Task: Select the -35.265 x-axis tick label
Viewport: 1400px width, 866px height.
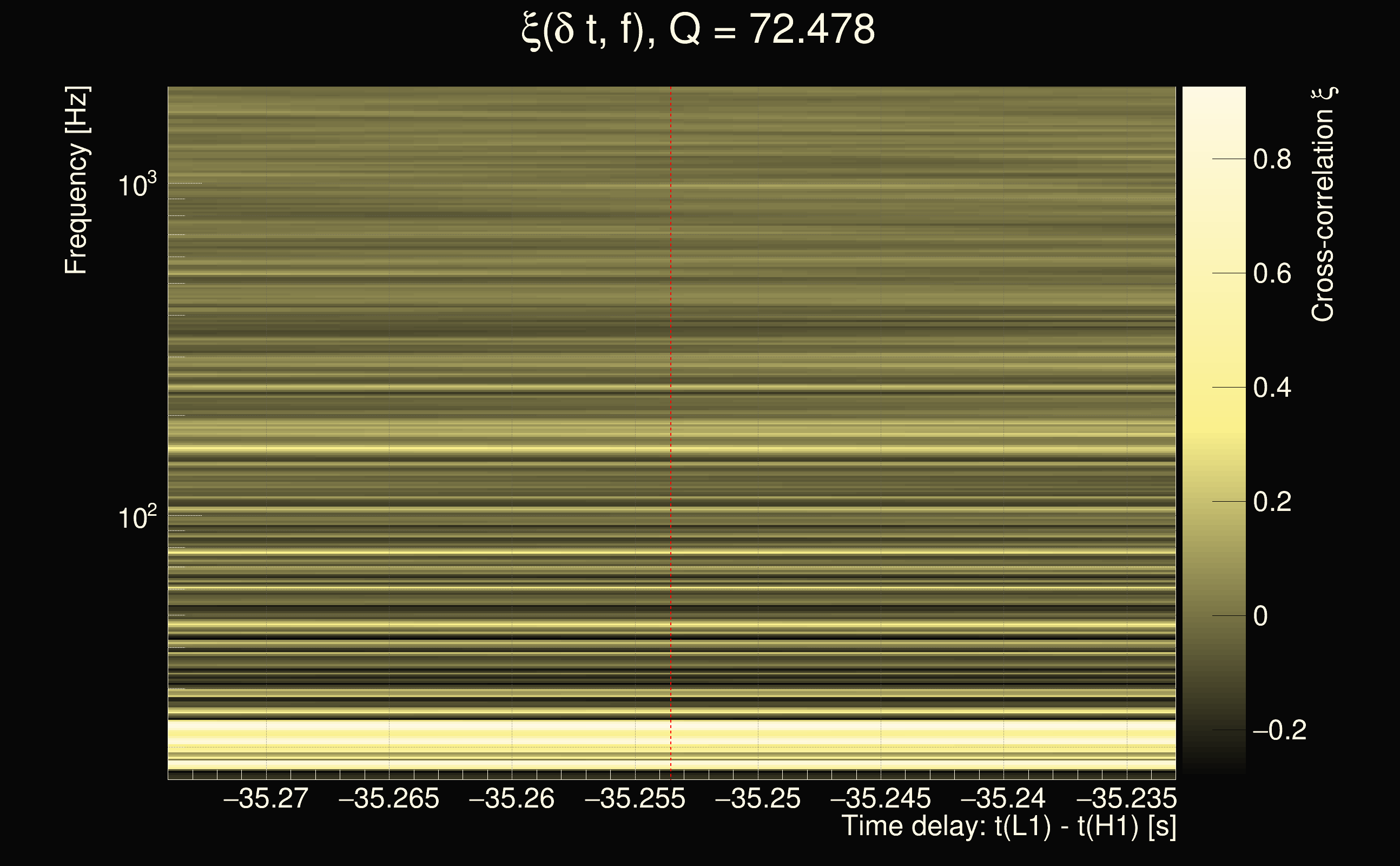Action: coord(389,798)
